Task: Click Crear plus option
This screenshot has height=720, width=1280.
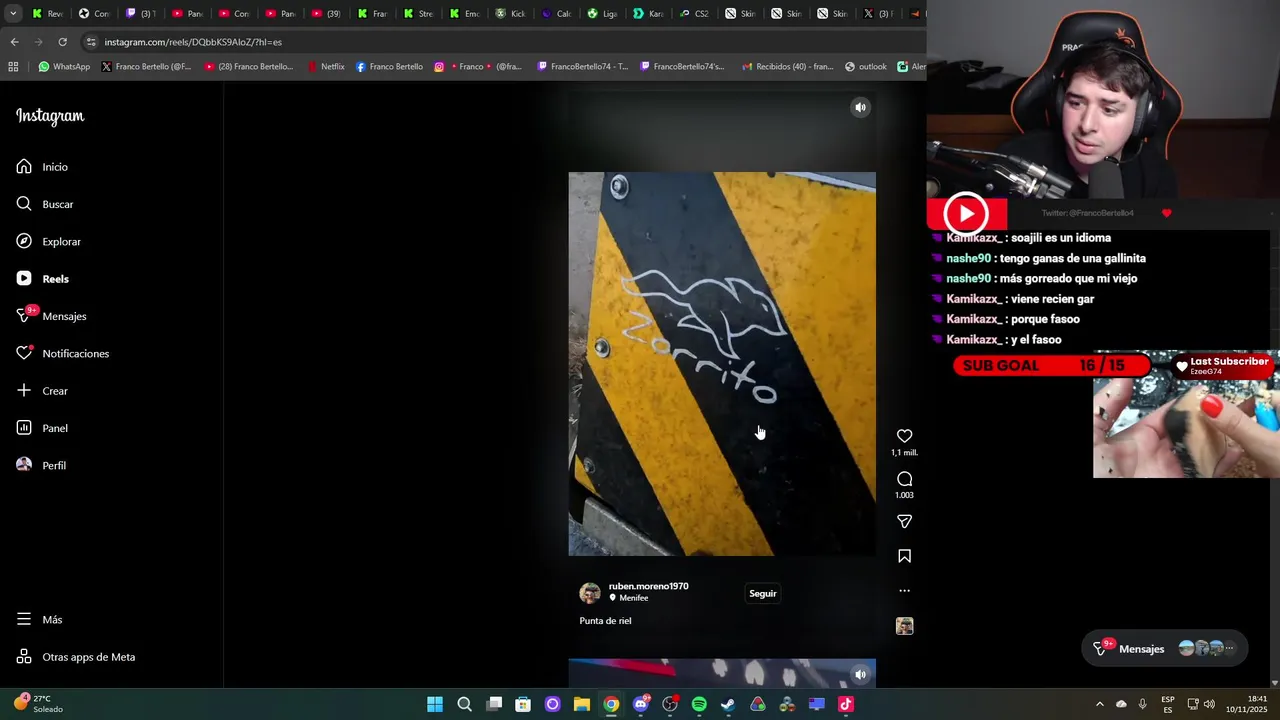Action: 42,391
